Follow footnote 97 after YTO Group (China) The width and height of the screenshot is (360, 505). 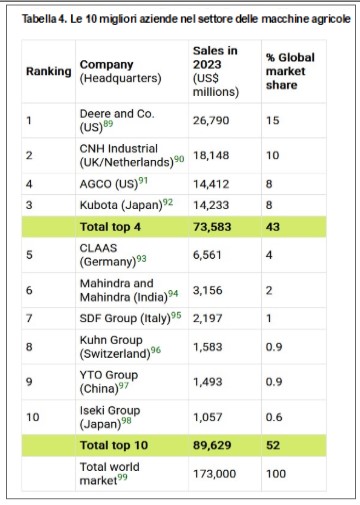coord(124,385)
